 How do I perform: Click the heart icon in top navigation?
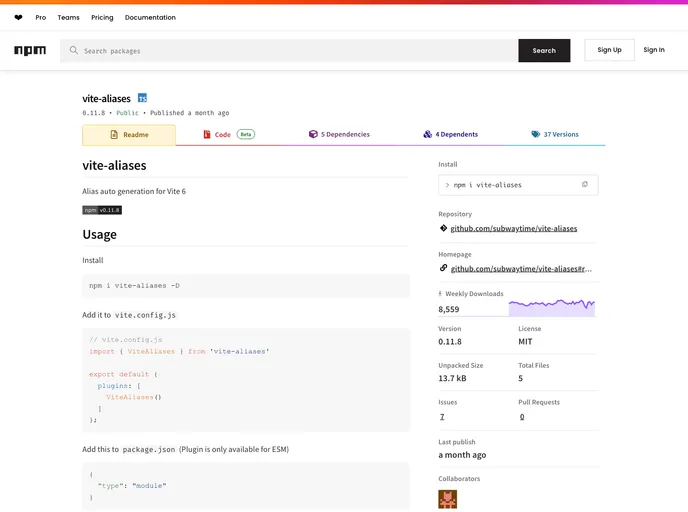click(x=18, y=18)
